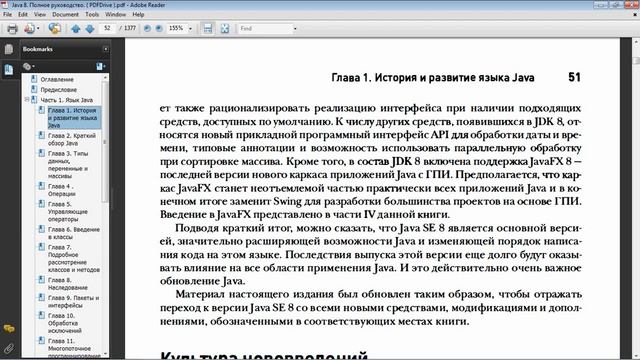Go to next page with down arrow
This screenshot has width=640, height=360.
tap(90, 29)
